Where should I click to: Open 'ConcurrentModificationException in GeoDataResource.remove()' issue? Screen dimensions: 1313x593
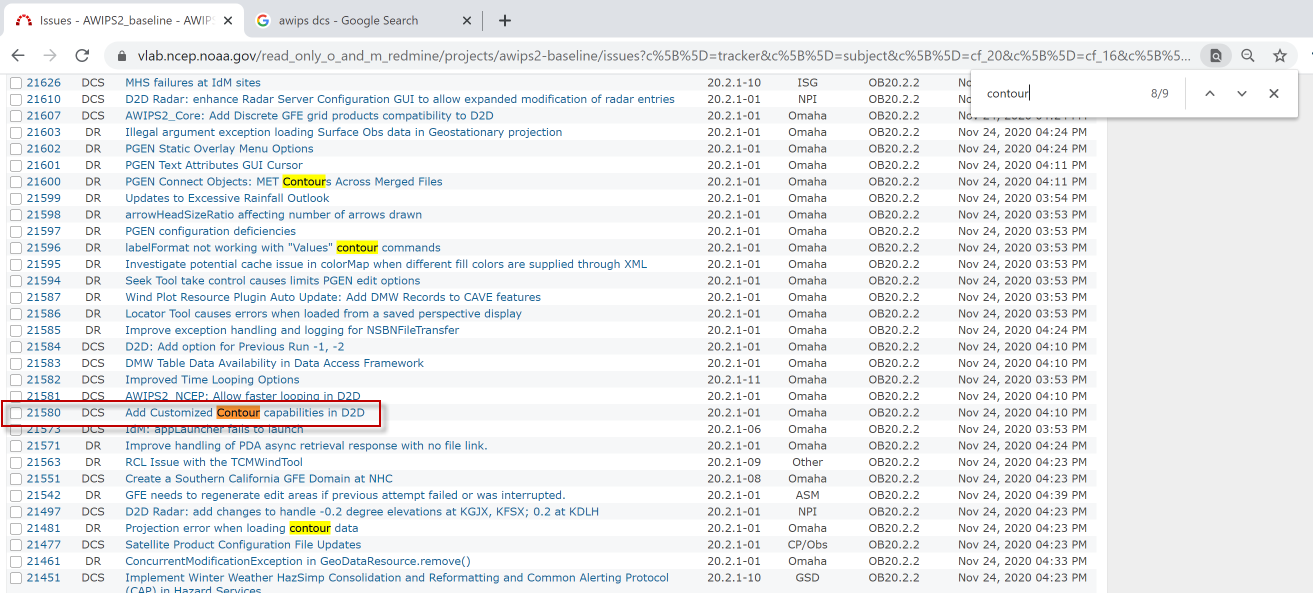click(x=297, y=561)
